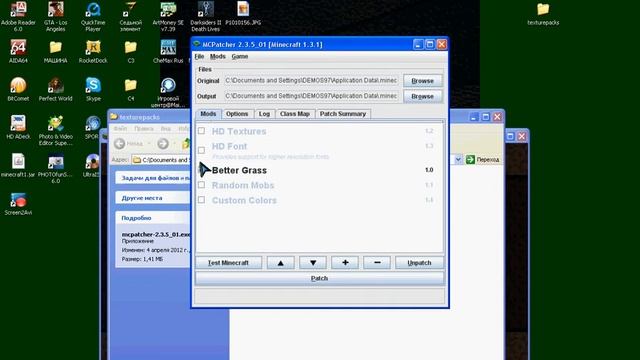Click the Переход go button
The width and height of the screenshot is (640, 360).
coord(482,160)
